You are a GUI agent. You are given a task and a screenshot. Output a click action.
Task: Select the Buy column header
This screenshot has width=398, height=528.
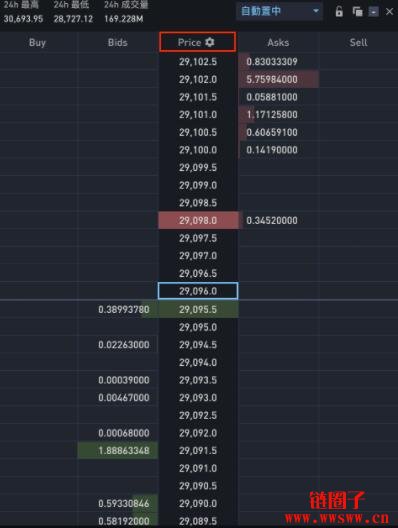[37, 42]
